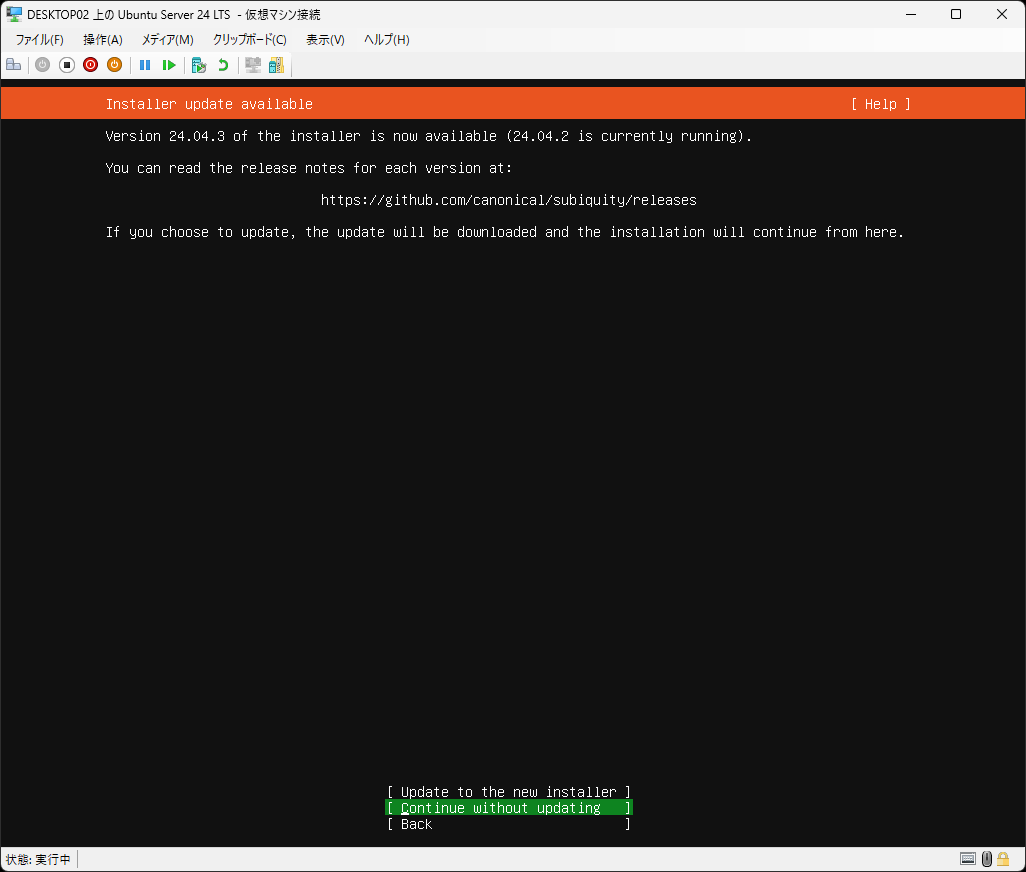Screen dimensions: 1026x872
Task: Choose Update to the new installer
Action: 508,792
